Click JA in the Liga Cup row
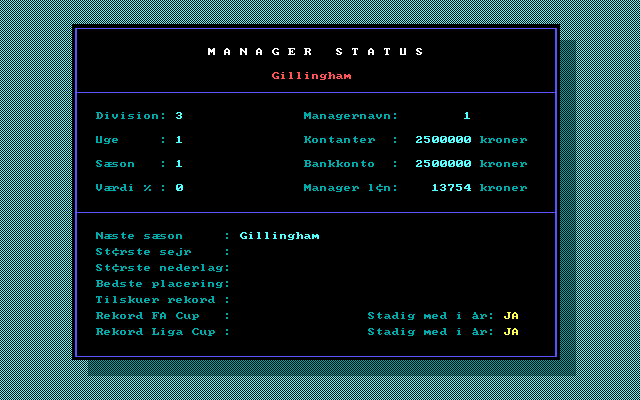Screen dimensions: 640x400 point(511,331)
